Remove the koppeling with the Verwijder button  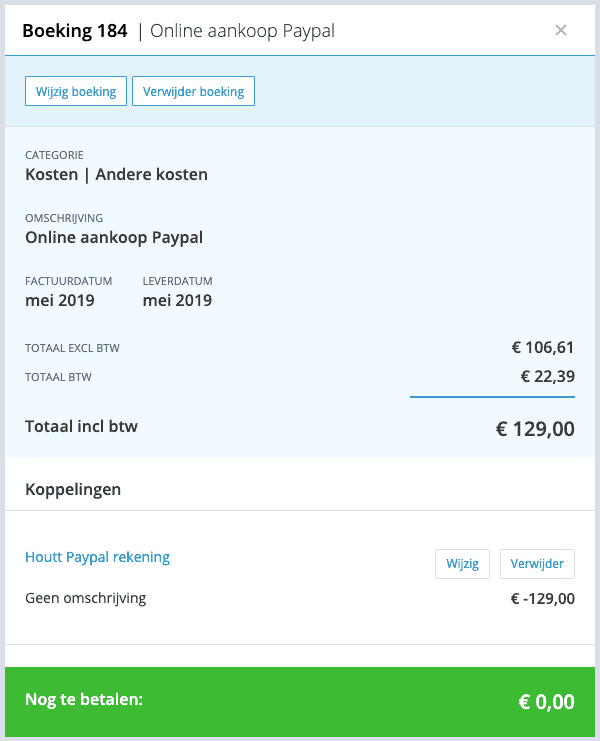[537, 564]
